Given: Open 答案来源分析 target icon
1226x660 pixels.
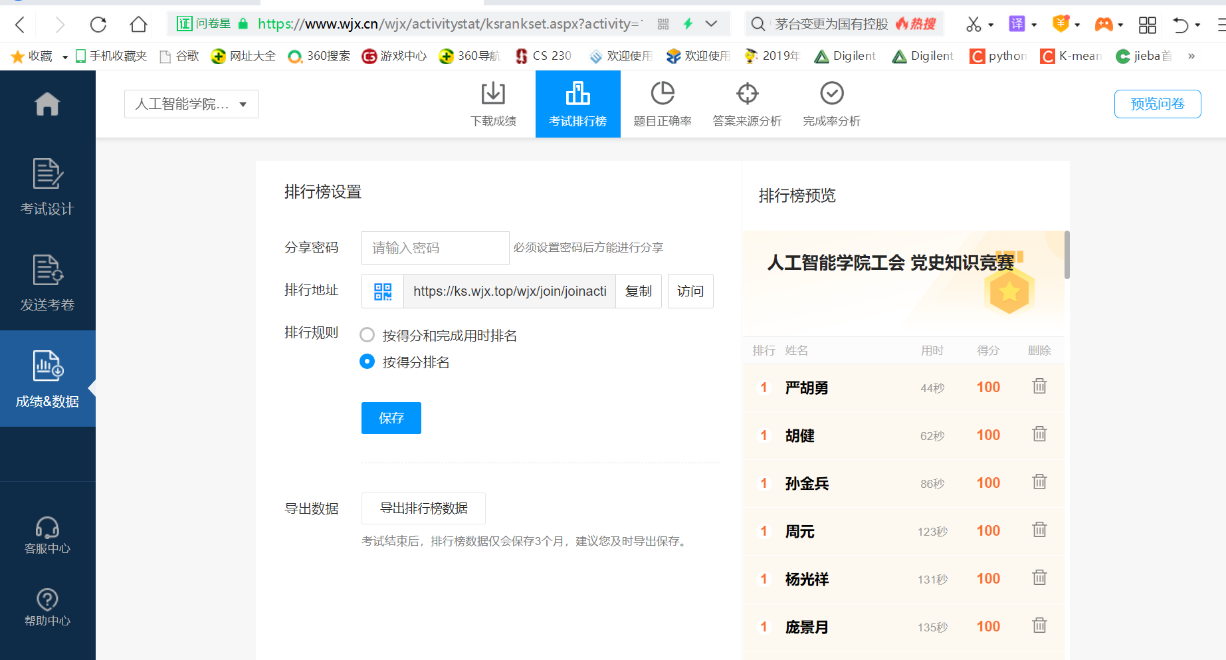Looking at the screenshot, I should (746, 103).
